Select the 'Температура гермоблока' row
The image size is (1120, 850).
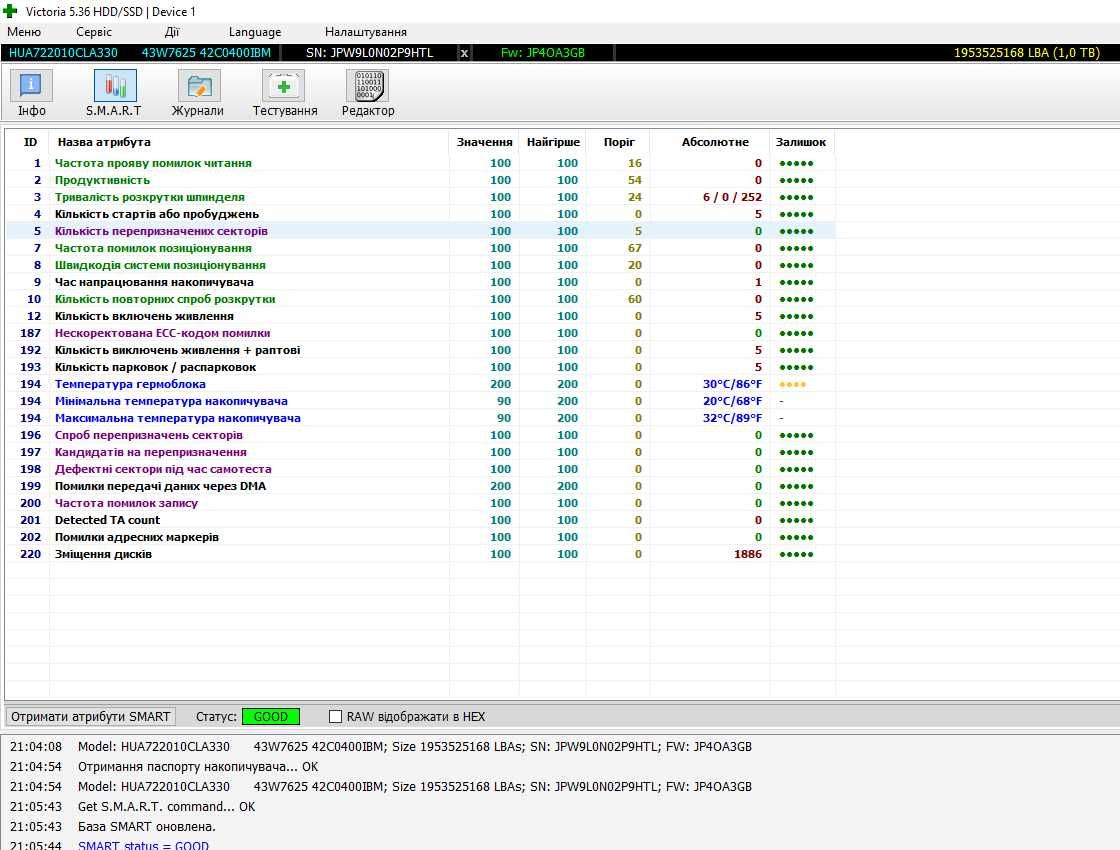[421, 384]
